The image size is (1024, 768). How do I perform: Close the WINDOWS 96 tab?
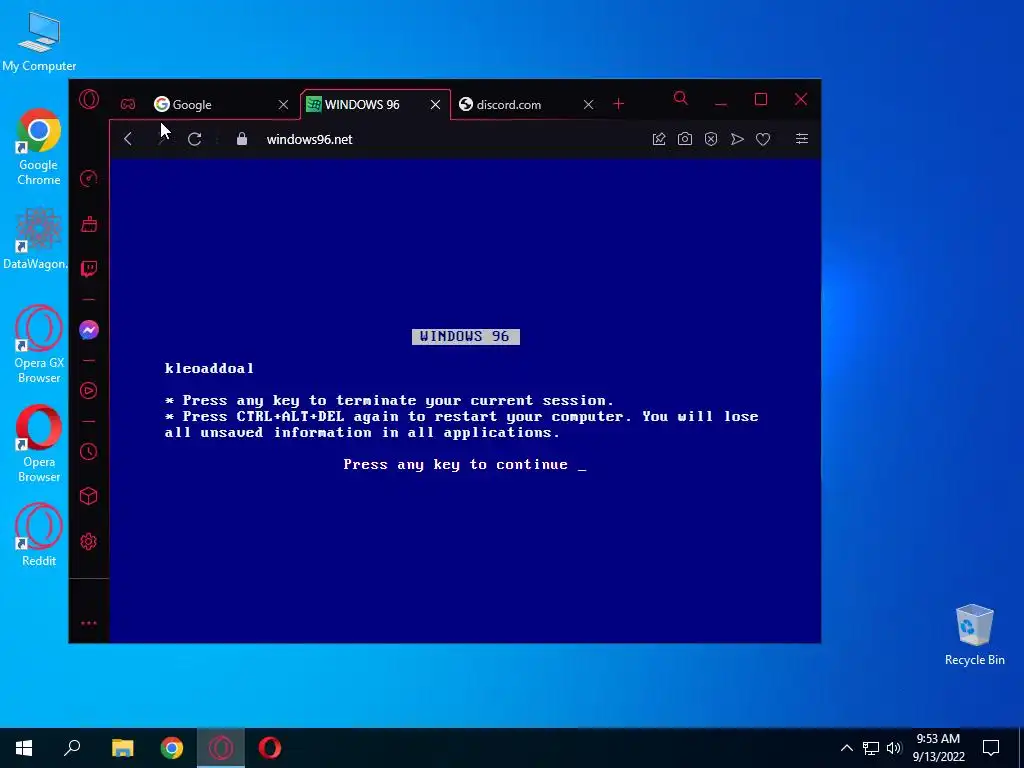click(436, 104)
